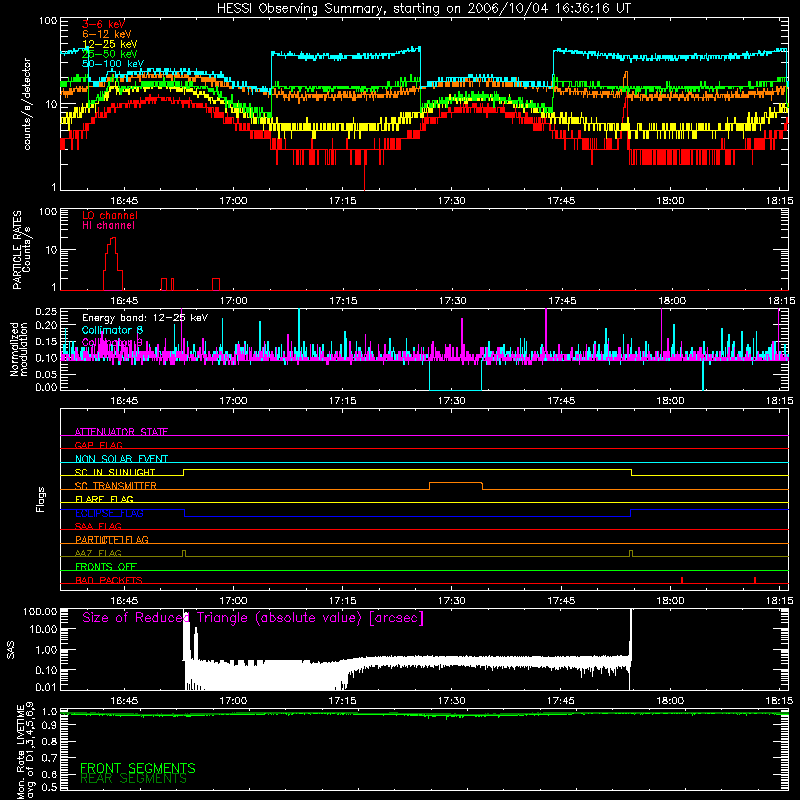Select the cyan 50-100 keV legend label

pos(113,64)
